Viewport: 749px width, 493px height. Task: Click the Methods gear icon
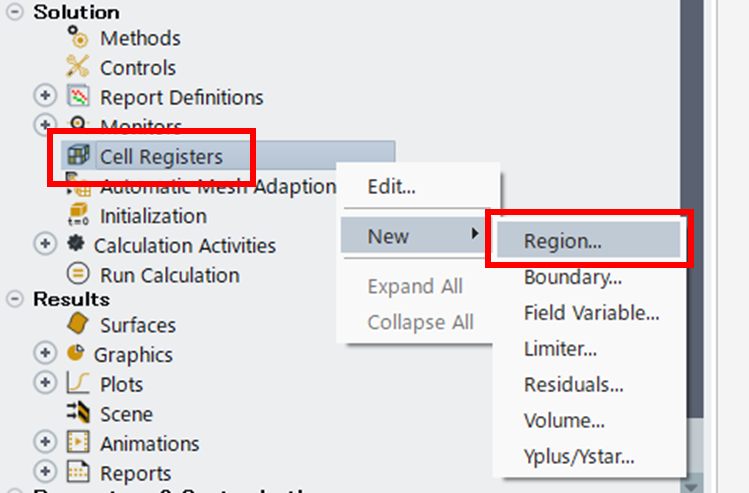tap(77, 37)
